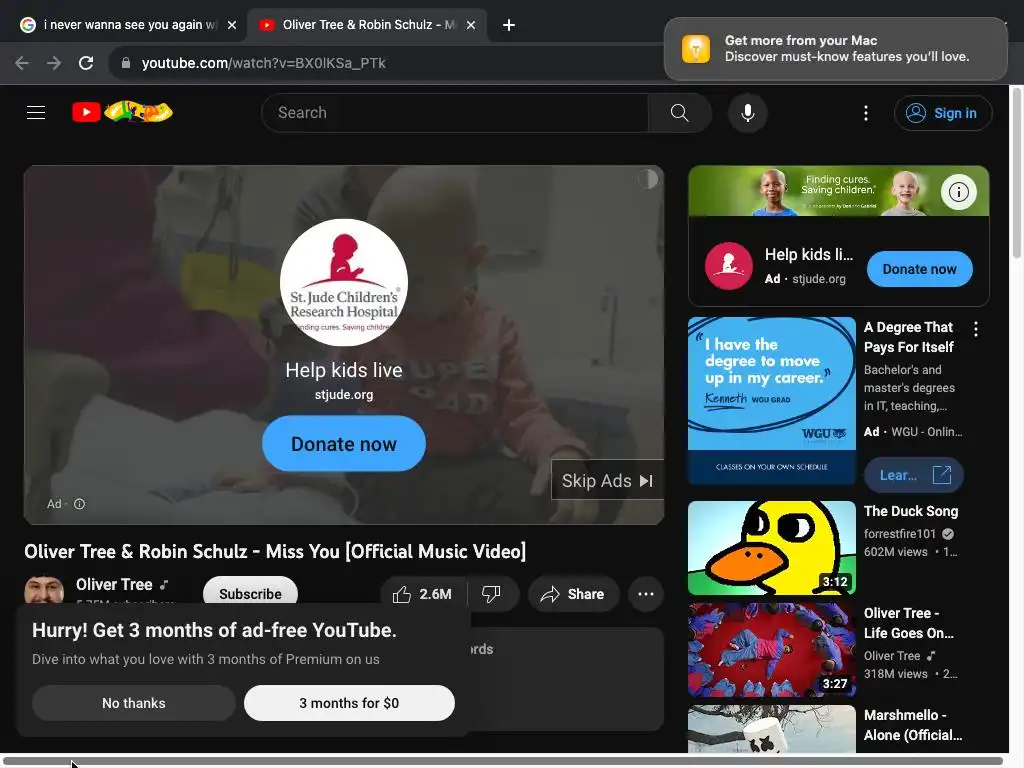Click Donate now in the video ad
Viewport: 1024px width, 768px height.
[x=344, y=443]
